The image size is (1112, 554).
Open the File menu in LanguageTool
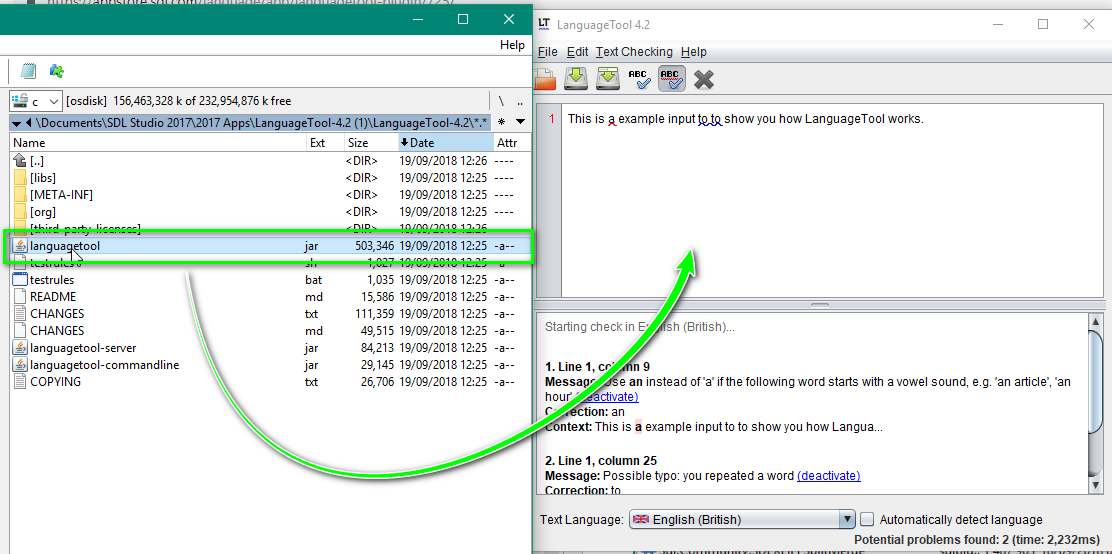547,52
